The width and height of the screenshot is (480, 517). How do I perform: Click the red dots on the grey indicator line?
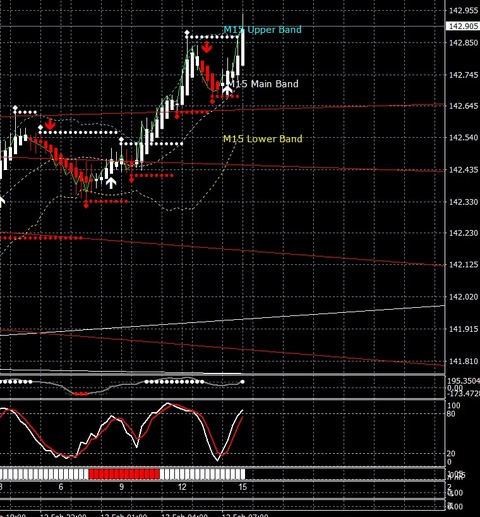point(81,394)
